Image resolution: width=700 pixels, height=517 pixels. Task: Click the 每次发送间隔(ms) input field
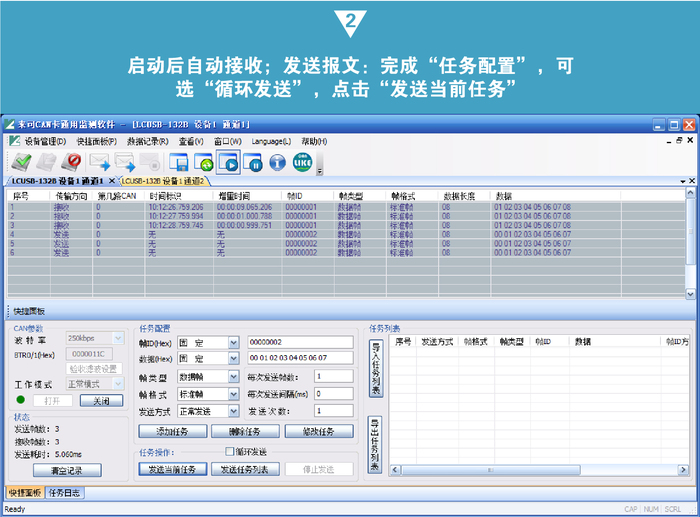pyautogui.click(x=333, y=394)
